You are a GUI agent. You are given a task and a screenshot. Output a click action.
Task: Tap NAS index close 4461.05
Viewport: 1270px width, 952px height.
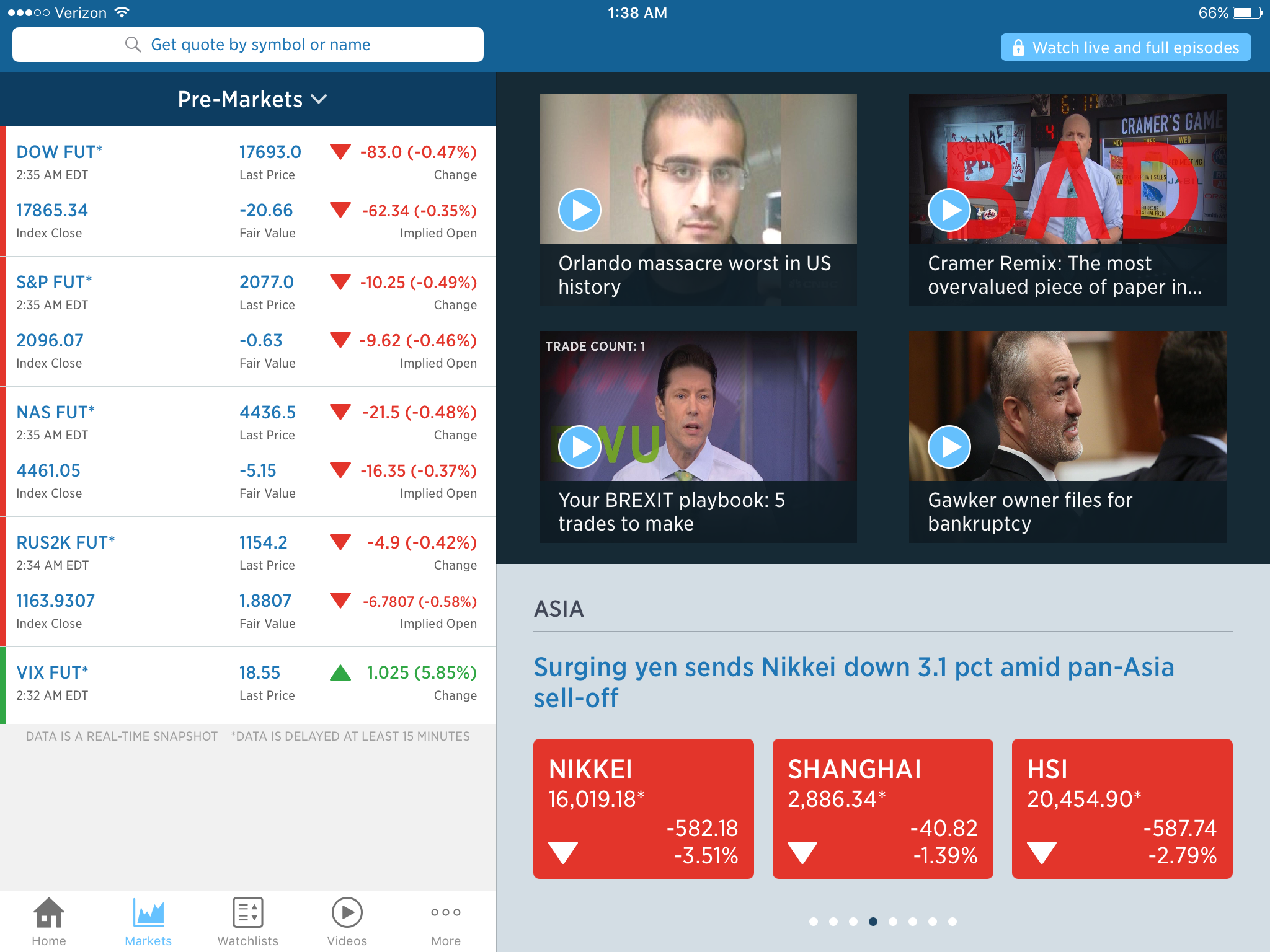pyautogui.click(x=48, y=470)
